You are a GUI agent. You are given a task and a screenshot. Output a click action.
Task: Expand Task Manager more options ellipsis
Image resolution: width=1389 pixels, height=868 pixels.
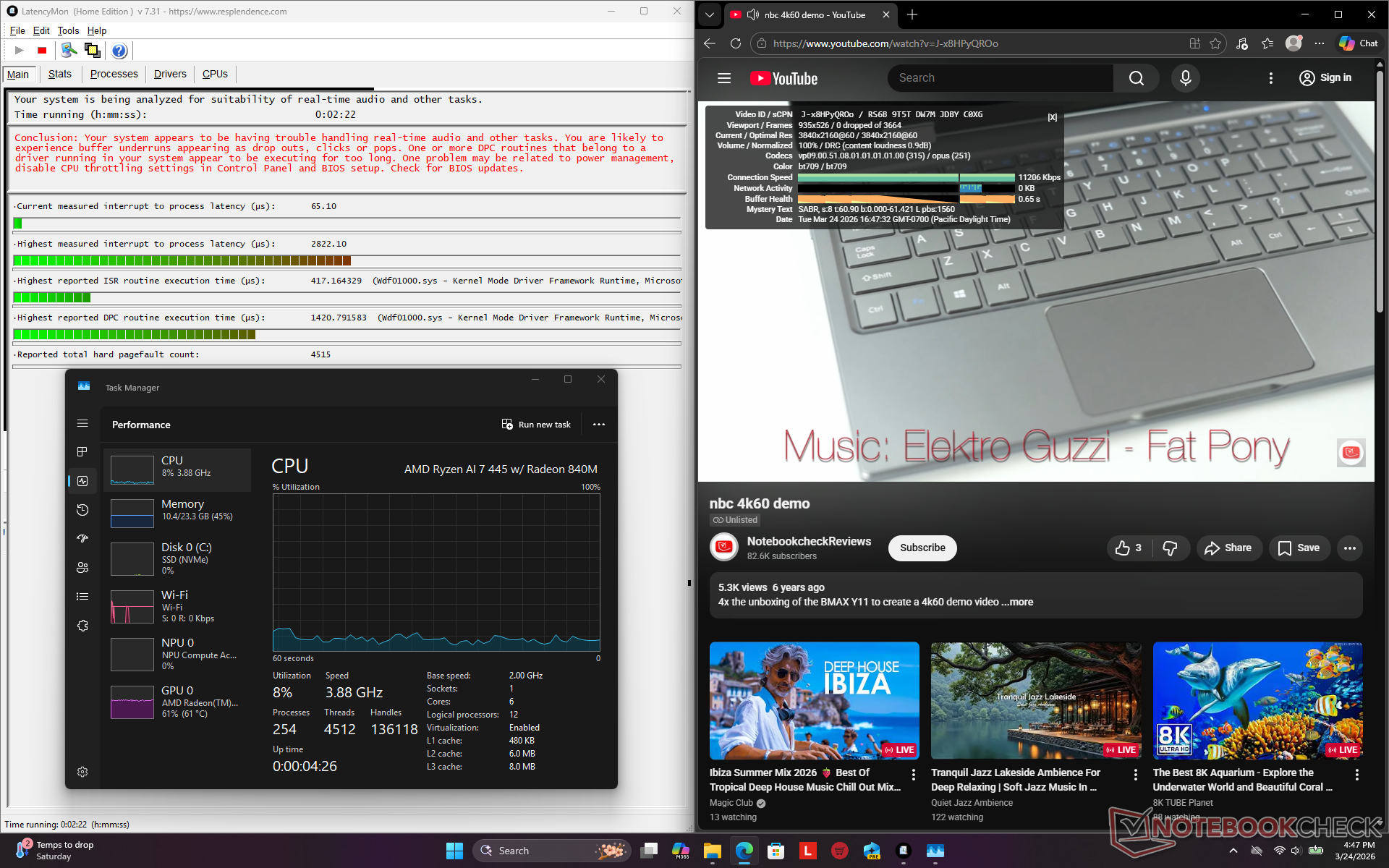(598, 425)
